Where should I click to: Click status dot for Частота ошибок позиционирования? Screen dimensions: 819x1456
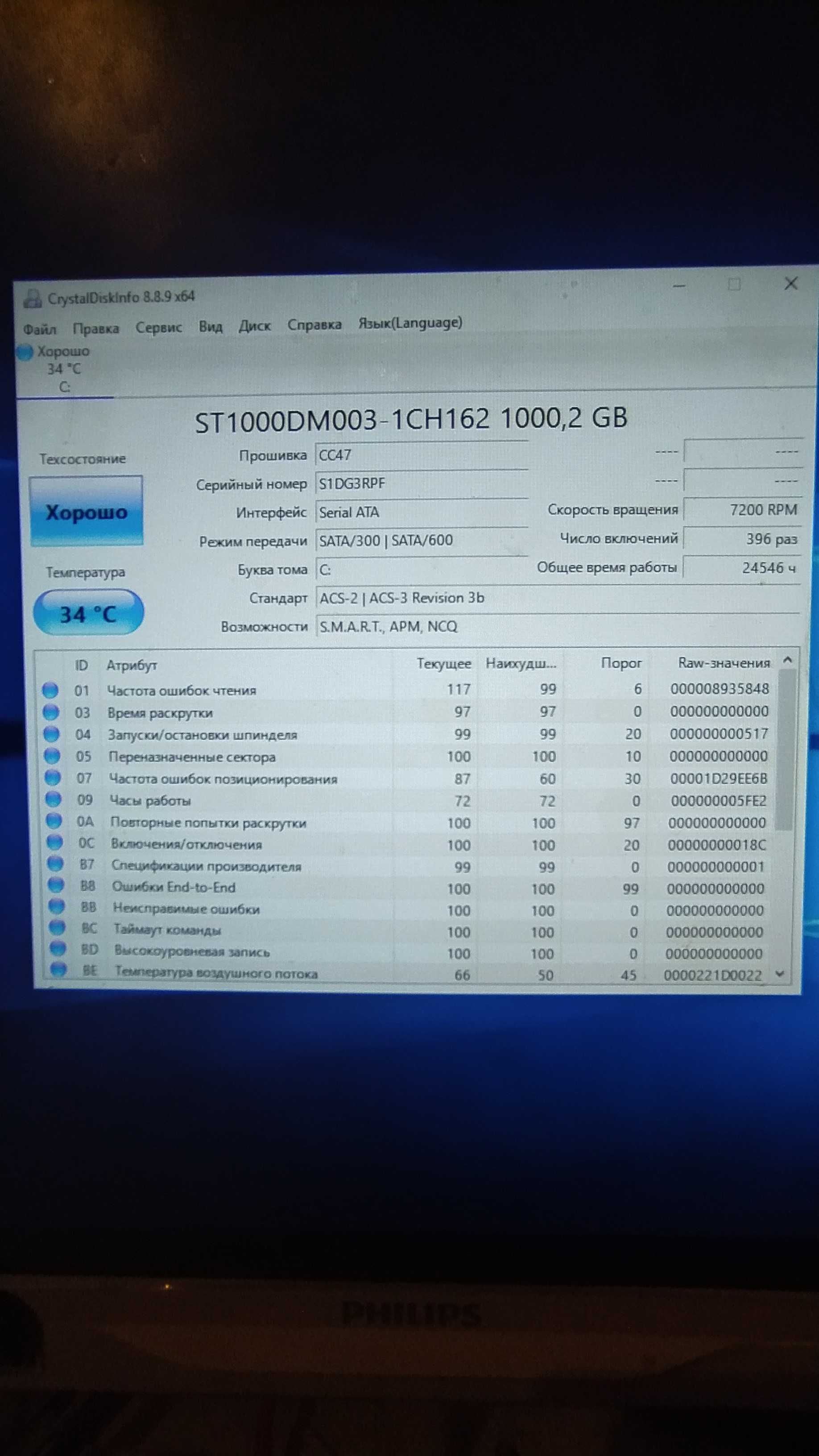click(x=53, y=778)
